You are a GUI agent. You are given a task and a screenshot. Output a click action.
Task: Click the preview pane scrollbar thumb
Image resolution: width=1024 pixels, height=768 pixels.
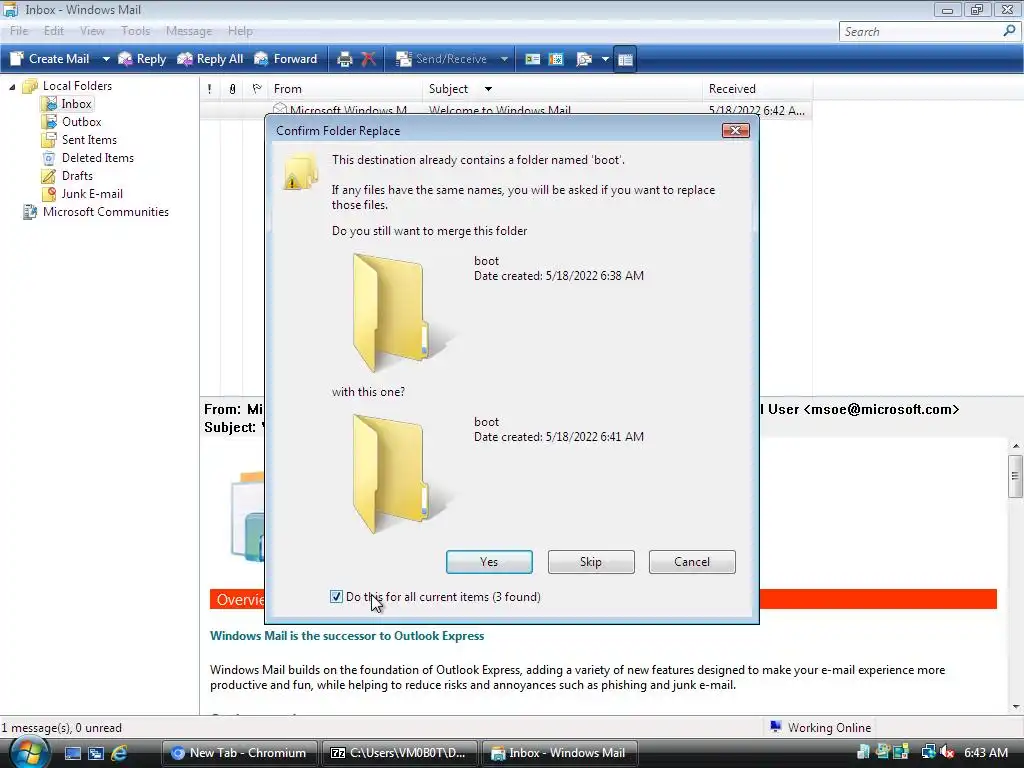pyautogui.click(x=1016, y=476)
